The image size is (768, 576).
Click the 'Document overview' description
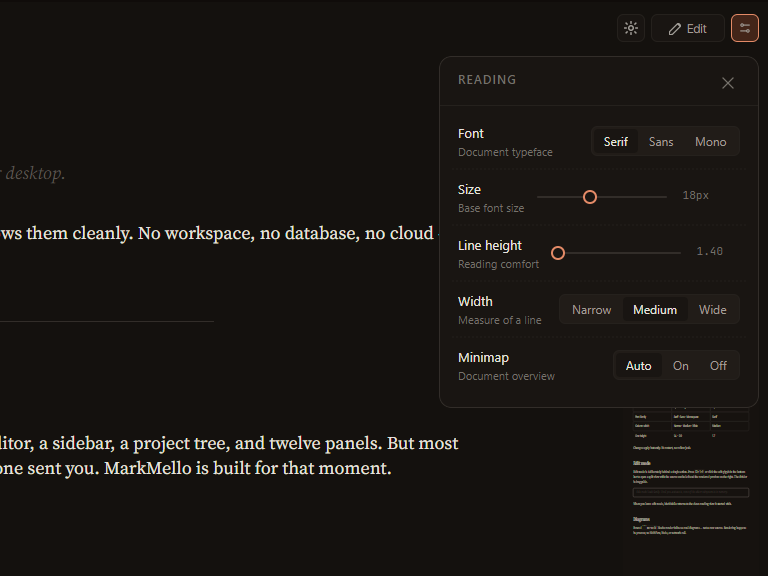click(x=506, y=376)
